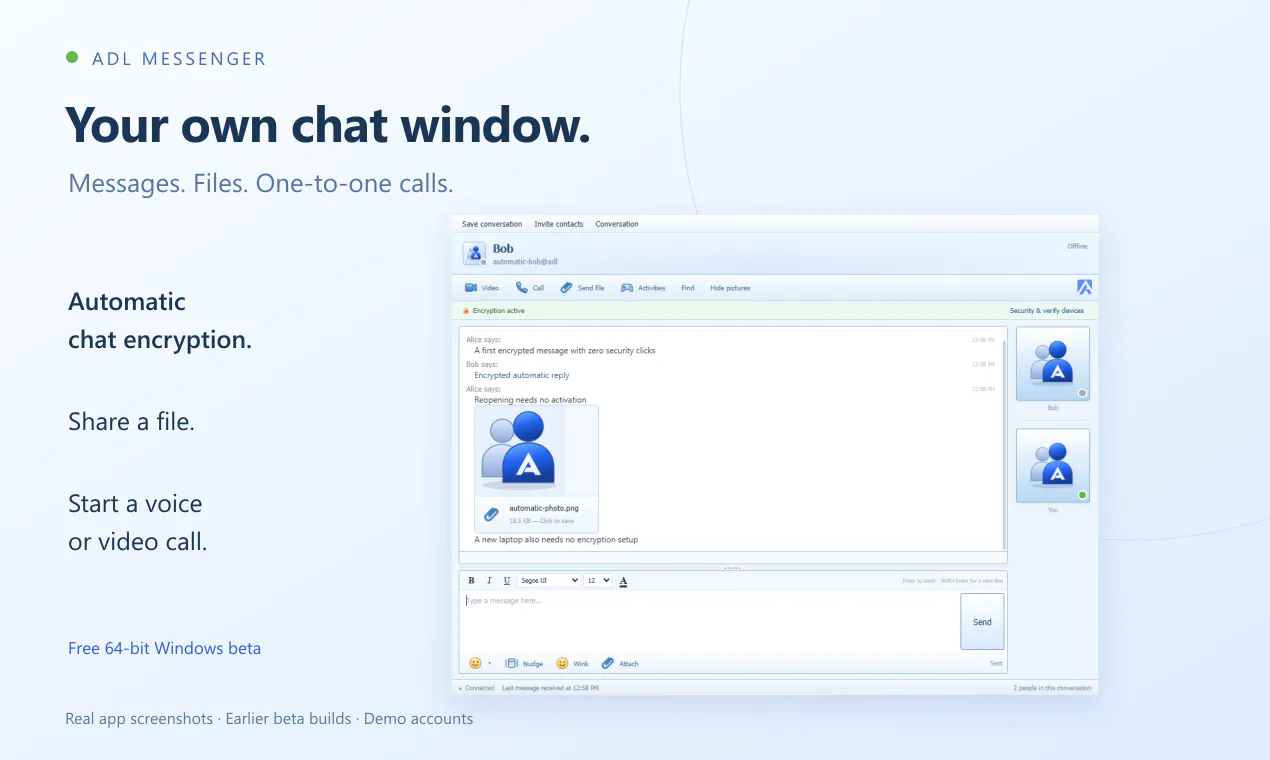Click the ADL logo icon in toolbar
The height and width of the screenshot is (760, 1270).
tap(1084, 287)
